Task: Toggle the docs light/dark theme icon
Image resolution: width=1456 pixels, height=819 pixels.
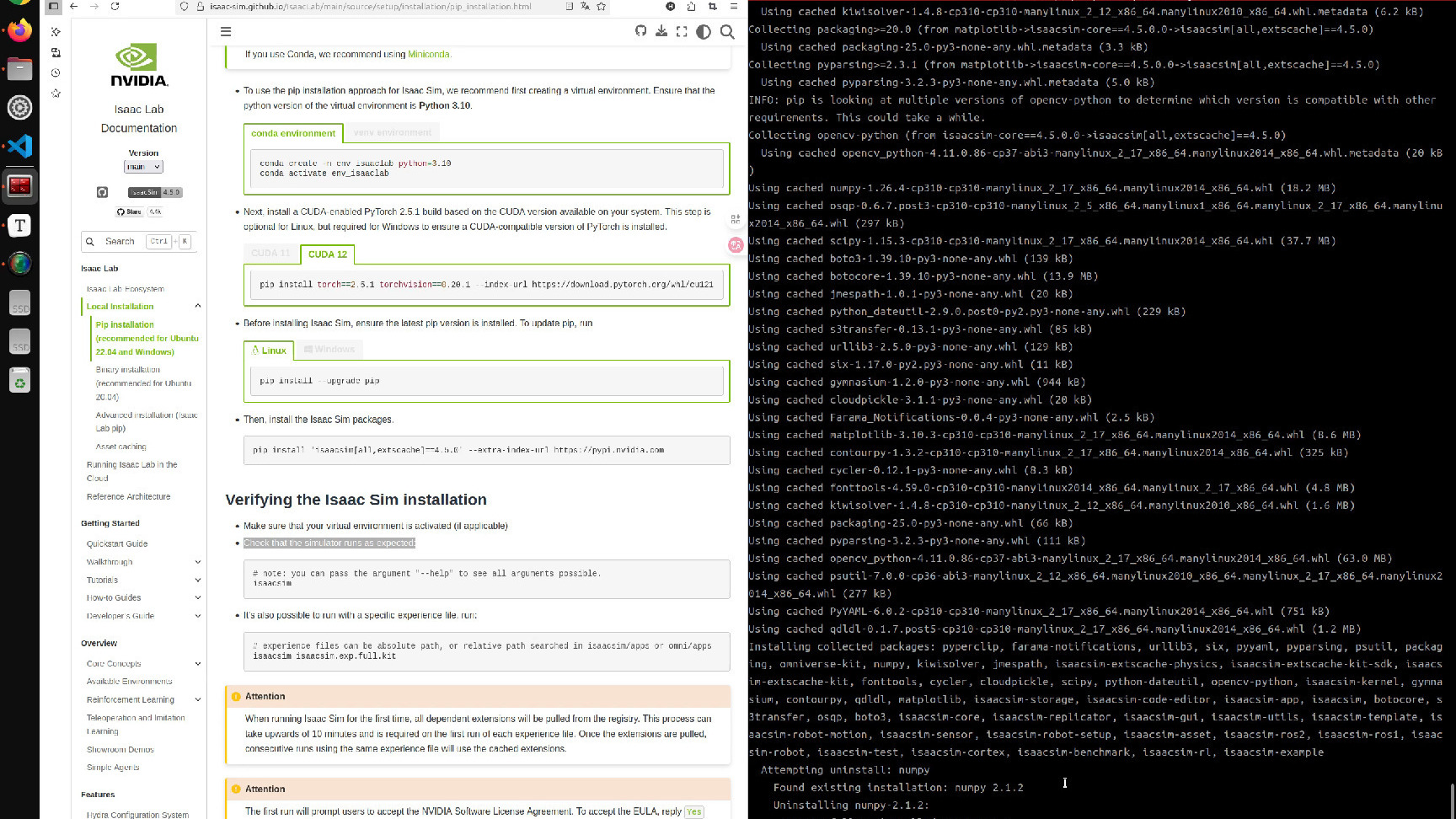Action: click(704, 31)
